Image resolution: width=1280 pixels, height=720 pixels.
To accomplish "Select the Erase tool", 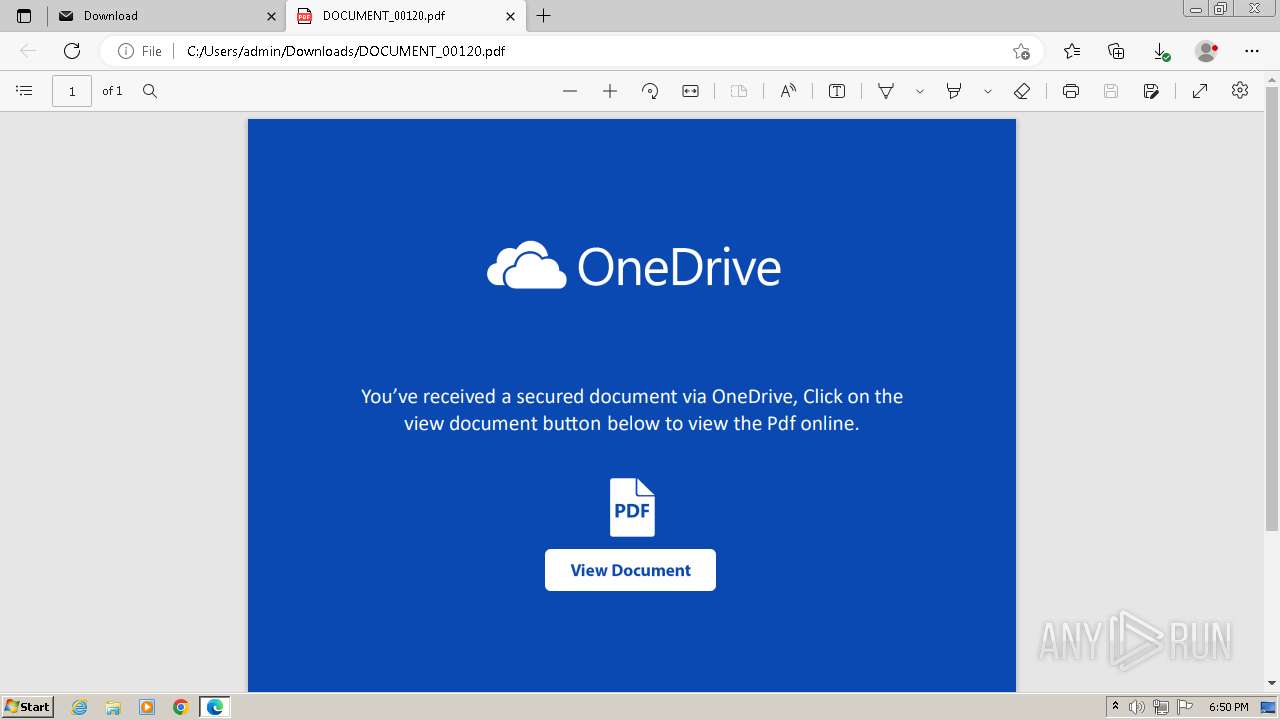I will coord(1022,91).
